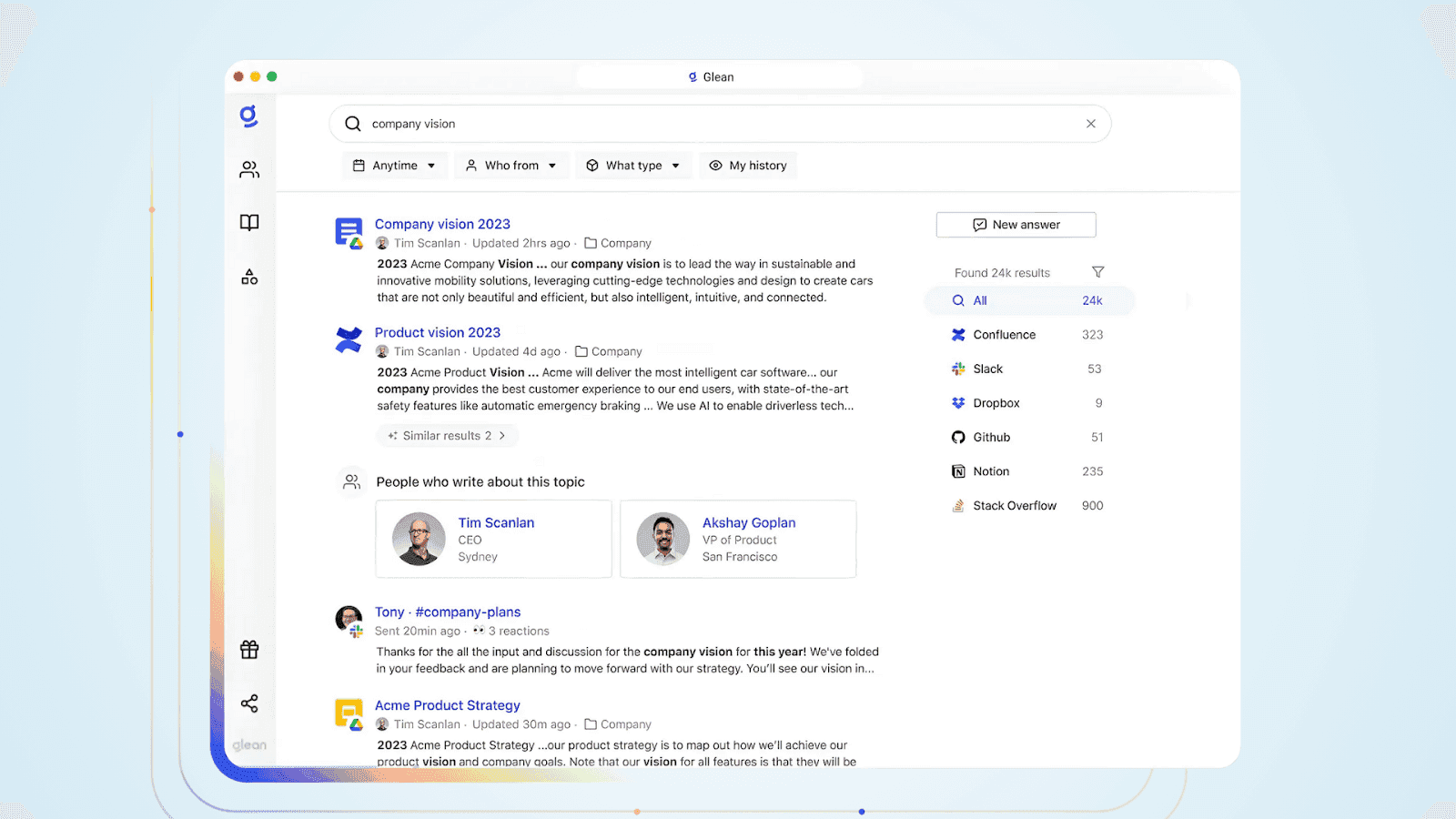Click the New answer button
Image resolution: width=1456 pixels, height=819 pixels.
coord(1016,225)
